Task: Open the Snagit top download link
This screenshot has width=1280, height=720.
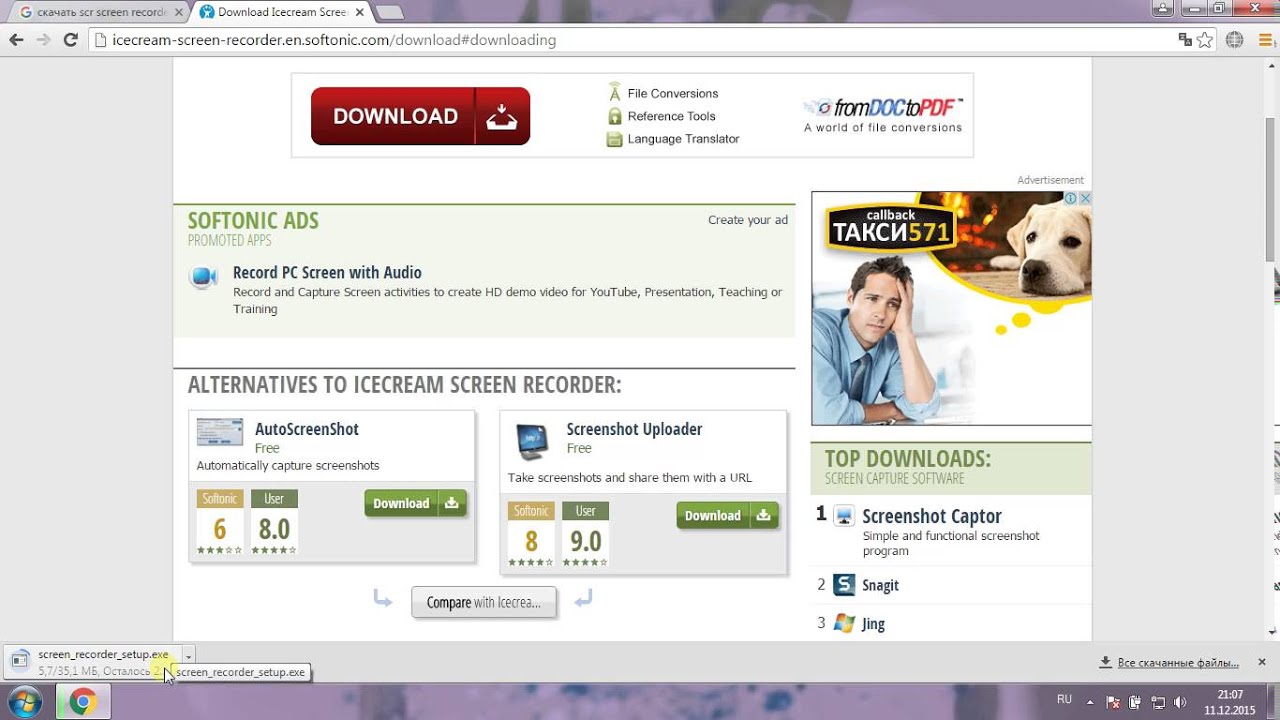Action: tap(880, 585)
